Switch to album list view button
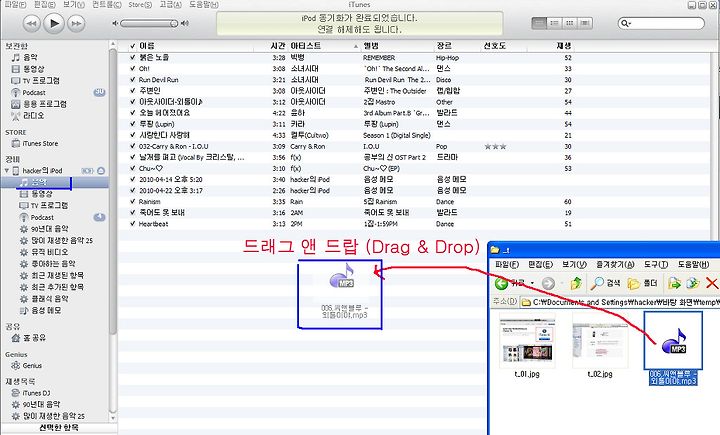This screenshot has width=720, height=435. [554, 23]
